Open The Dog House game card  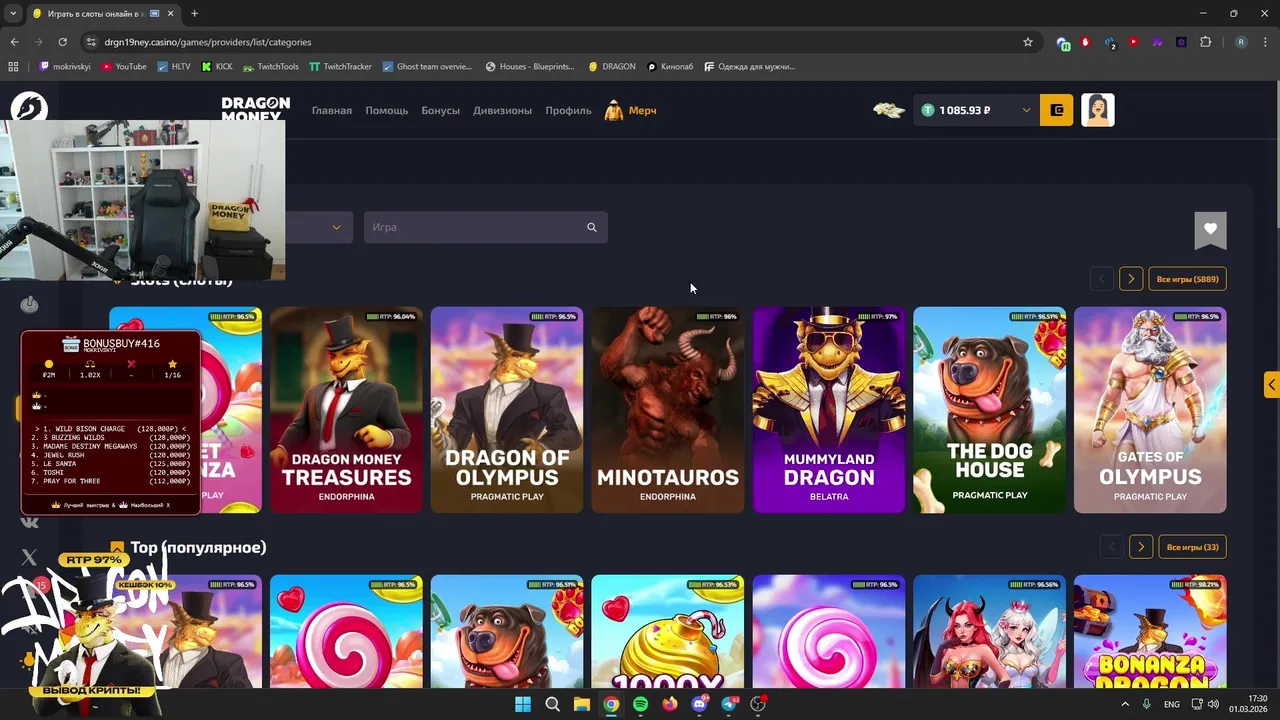tap(989, 410)
